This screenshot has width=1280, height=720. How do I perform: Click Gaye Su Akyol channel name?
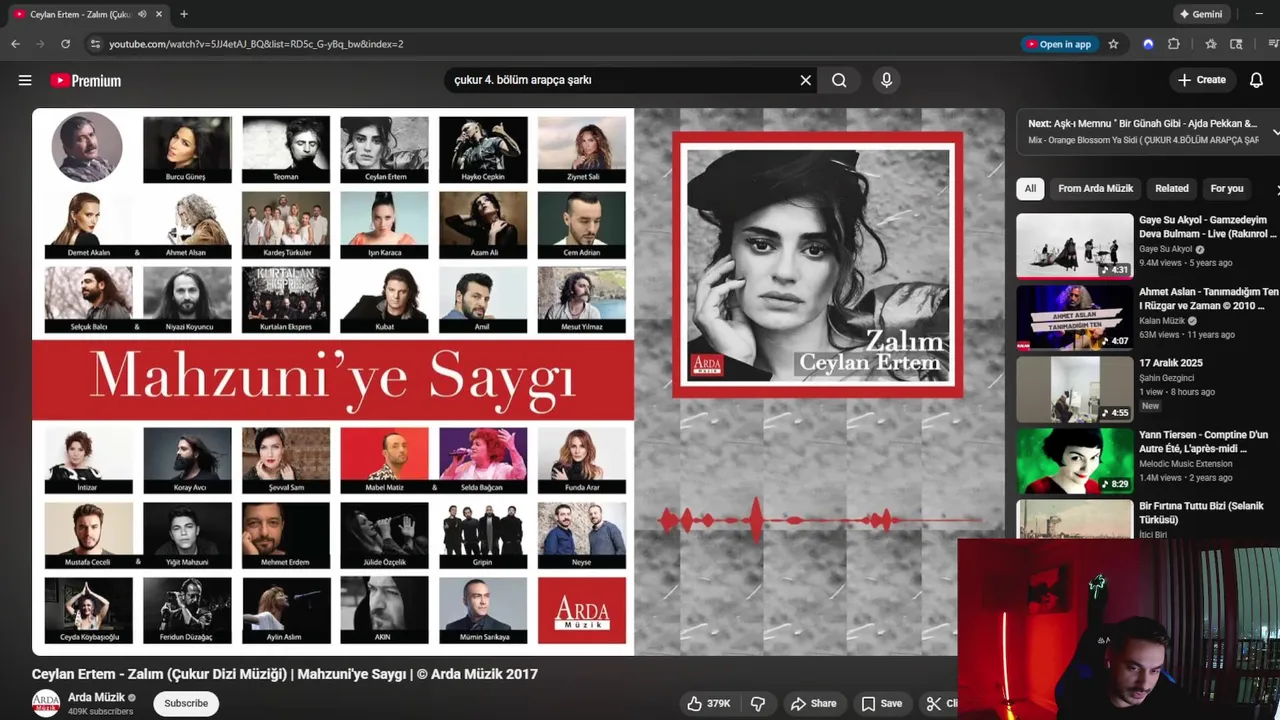click(1166, 249)
